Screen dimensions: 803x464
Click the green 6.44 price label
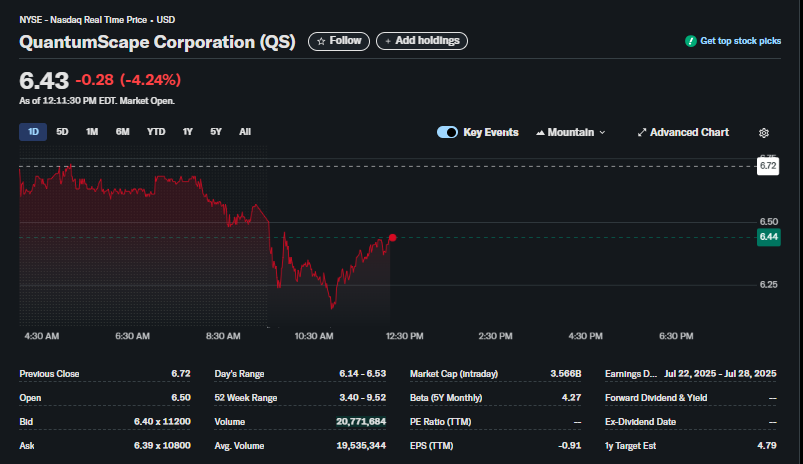click(x=769, y=237)
